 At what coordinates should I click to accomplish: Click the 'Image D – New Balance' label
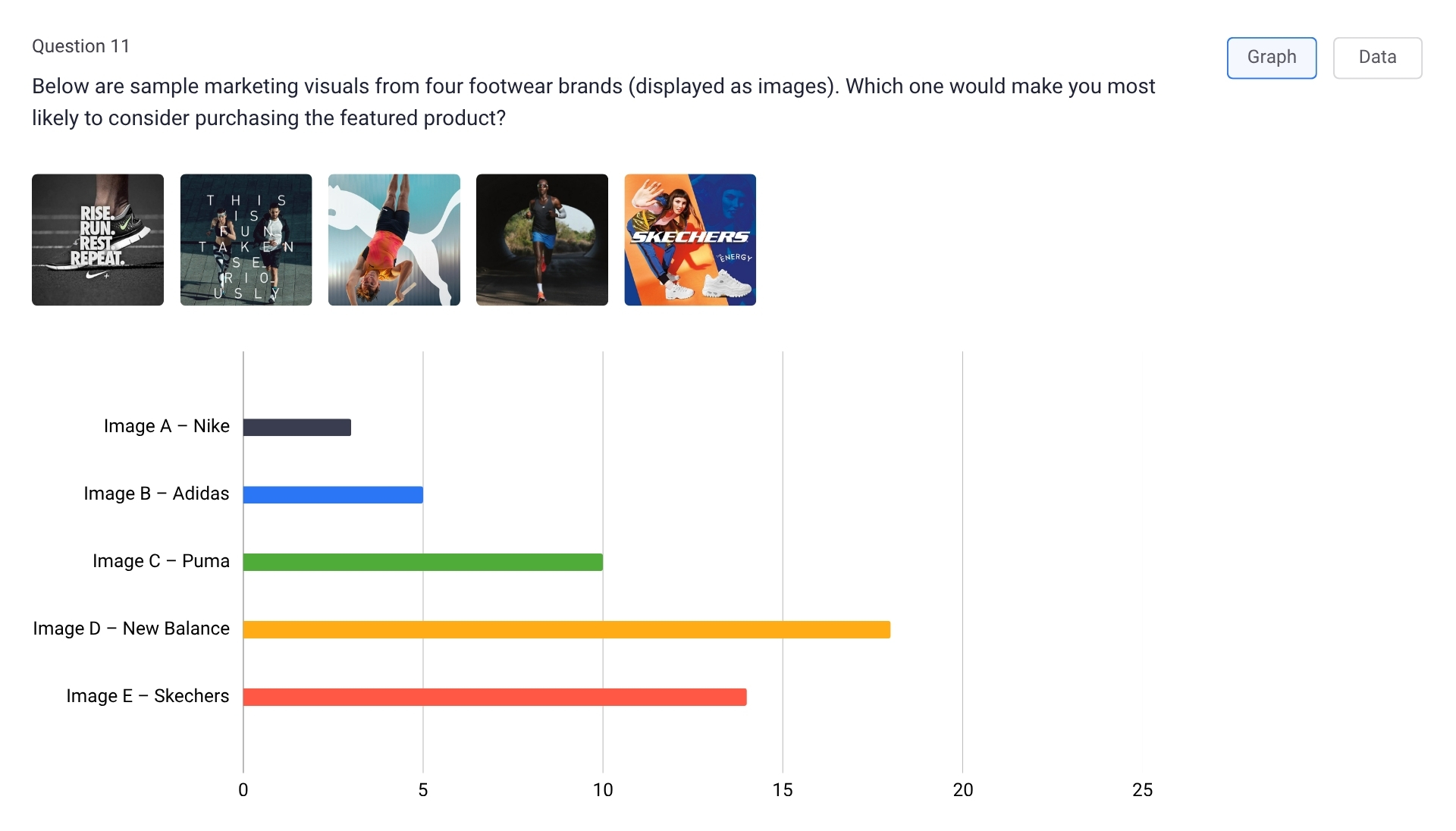point(130,628)
